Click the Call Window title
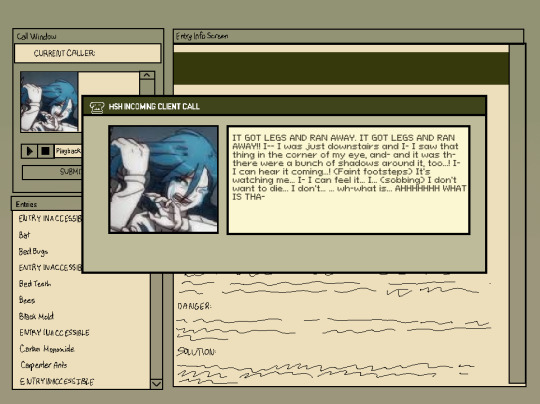 tap(37, 37)
